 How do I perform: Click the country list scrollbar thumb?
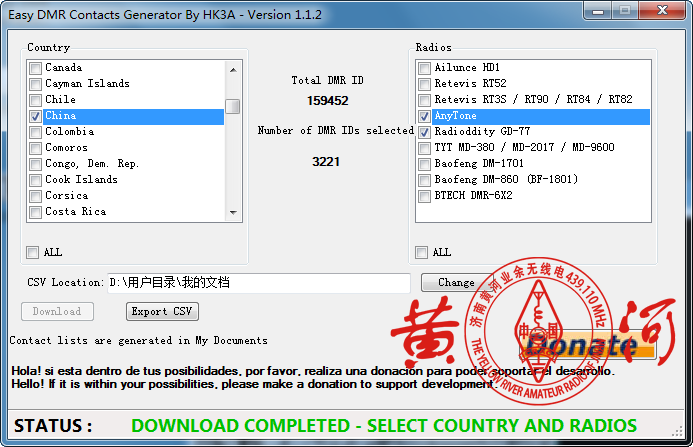[x=232, y=106]
